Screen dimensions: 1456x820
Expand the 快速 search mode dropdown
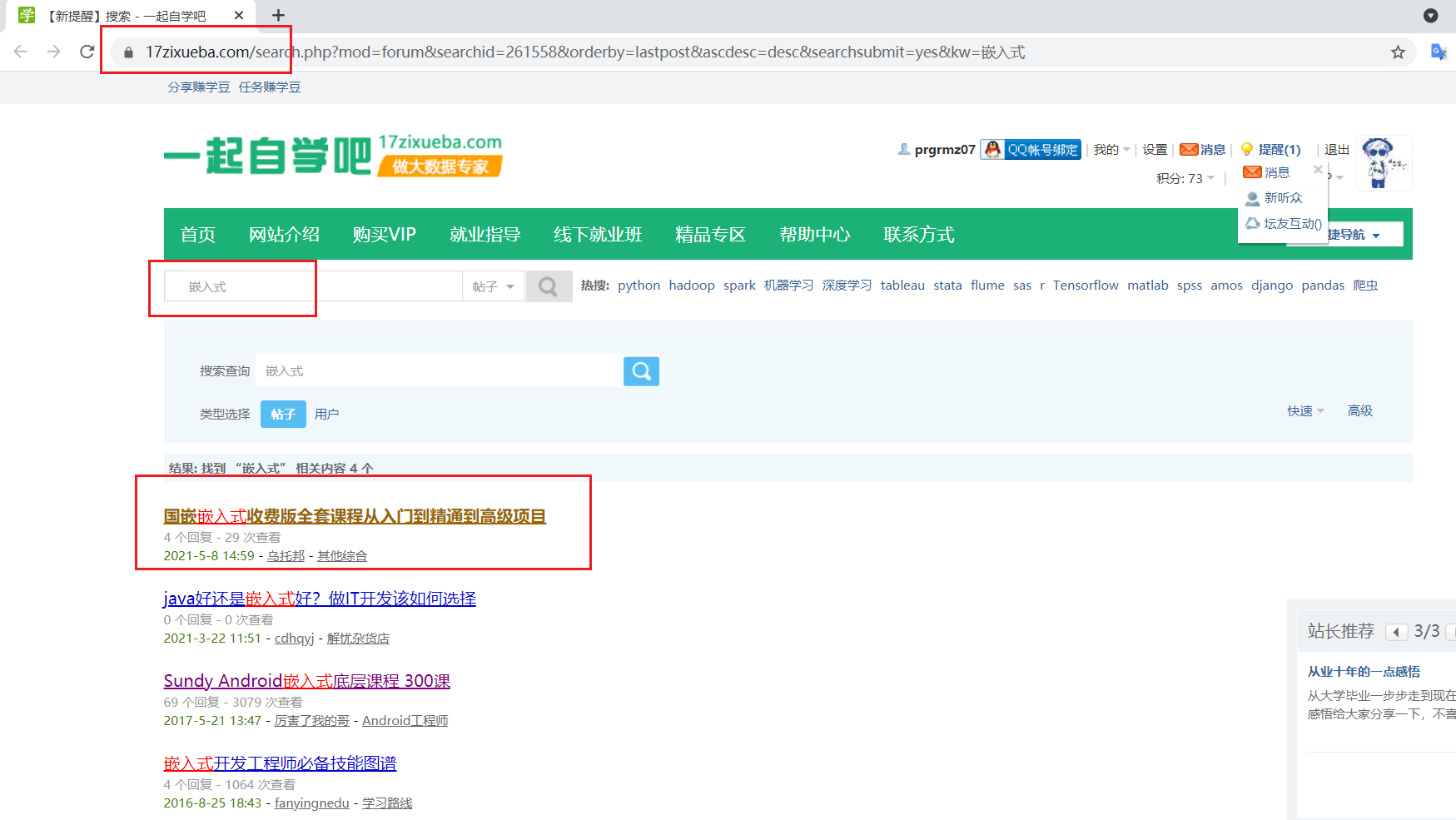pos(1305,411)
